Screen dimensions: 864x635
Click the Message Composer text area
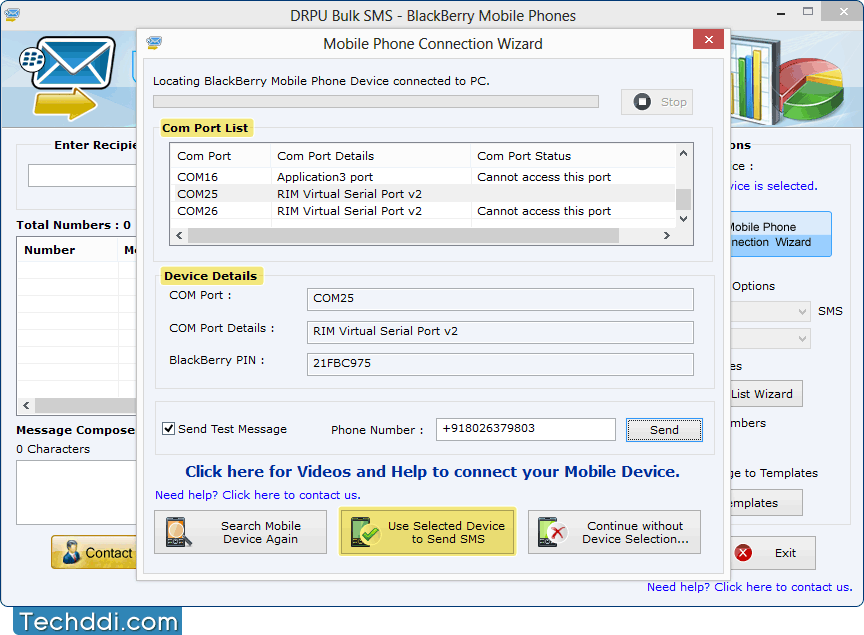point(77,492)
